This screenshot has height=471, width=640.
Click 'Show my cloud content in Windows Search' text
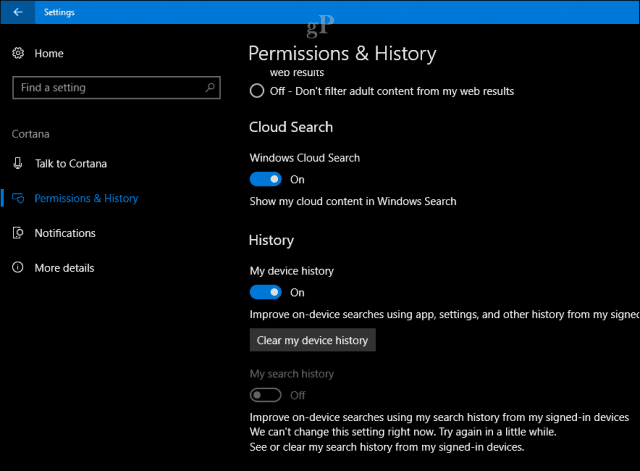(x=353, y=201)
